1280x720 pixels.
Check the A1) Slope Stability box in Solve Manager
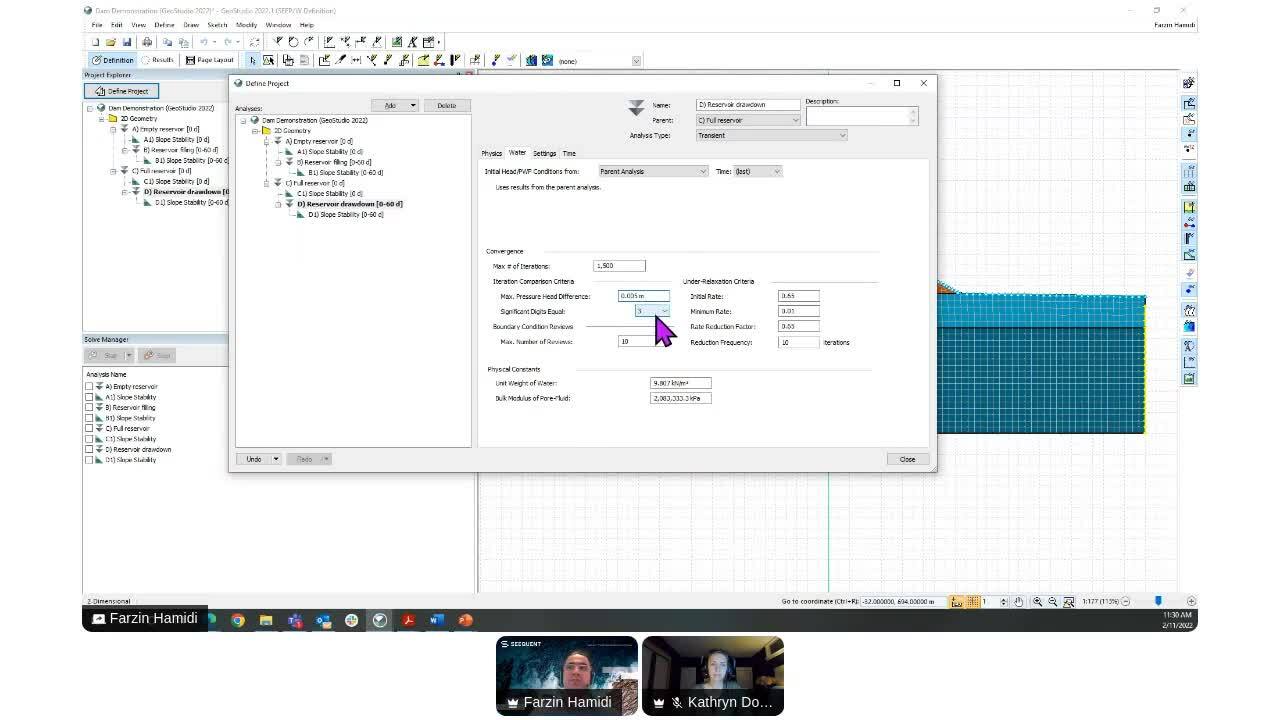click(x=89, y=397)
